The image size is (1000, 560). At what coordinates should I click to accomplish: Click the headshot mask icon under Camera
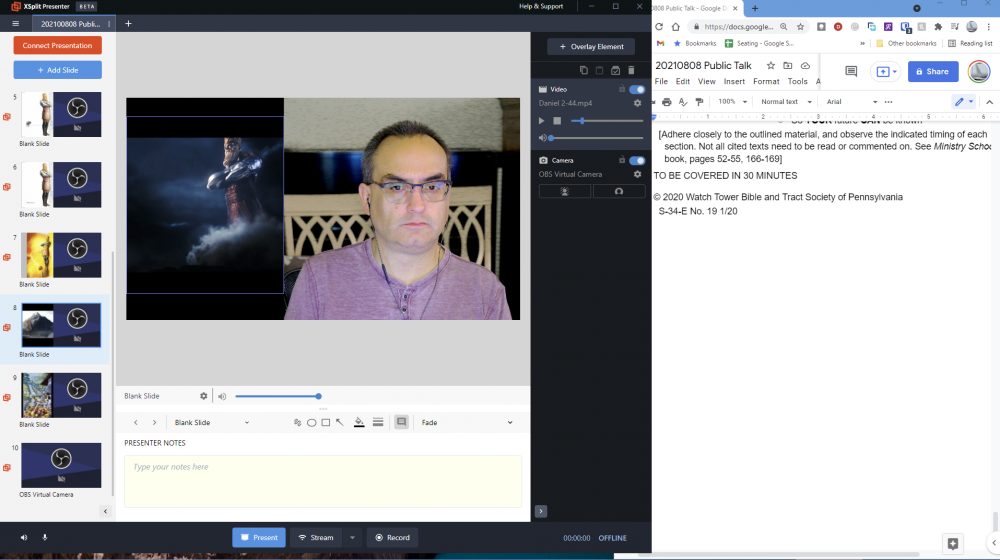pyautogui.click(x=619, y=191)
